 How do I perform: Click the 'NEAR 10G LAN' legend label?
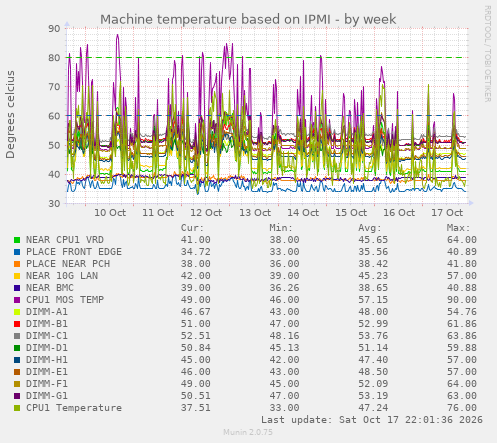tap(62, 276)
